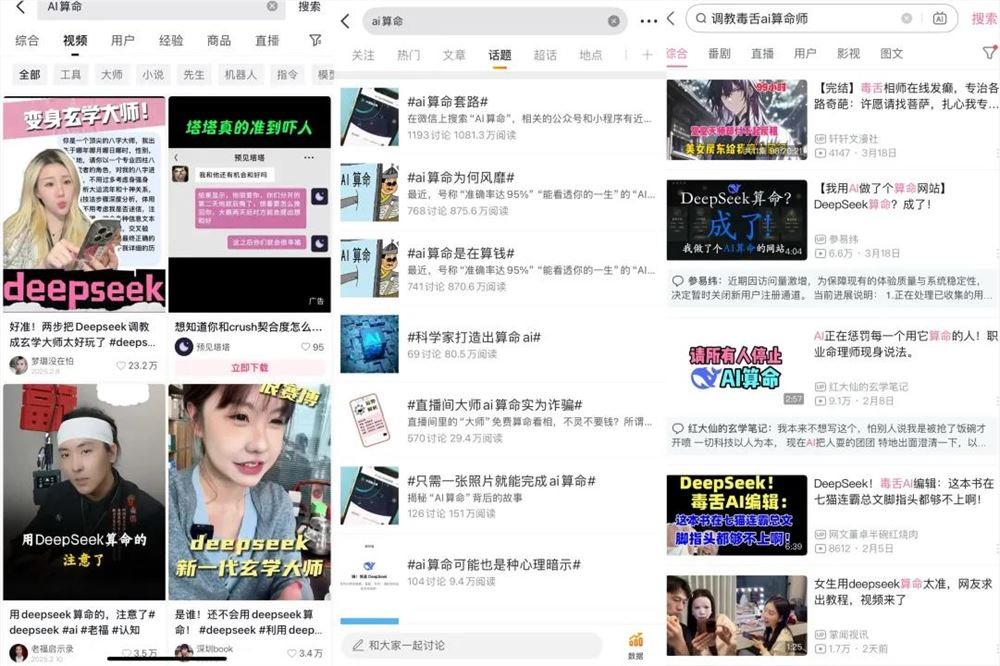Enable the 机器人 filter chip
Image resolution: width=1000 pixels, height=666 pixels.
(239, 73)
